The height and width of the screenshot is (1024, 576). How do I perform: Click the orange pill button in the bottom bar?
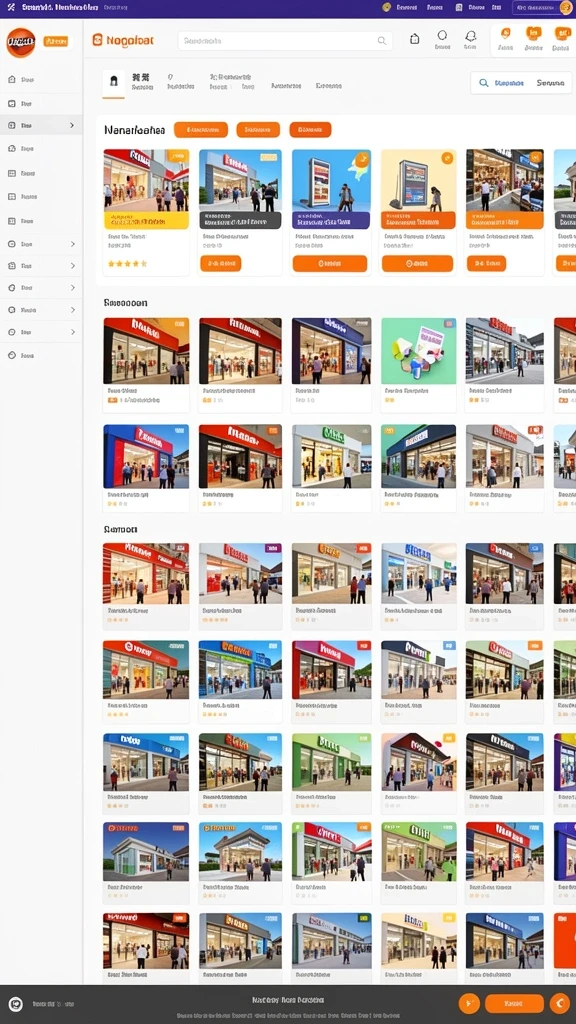point(514,1004)
